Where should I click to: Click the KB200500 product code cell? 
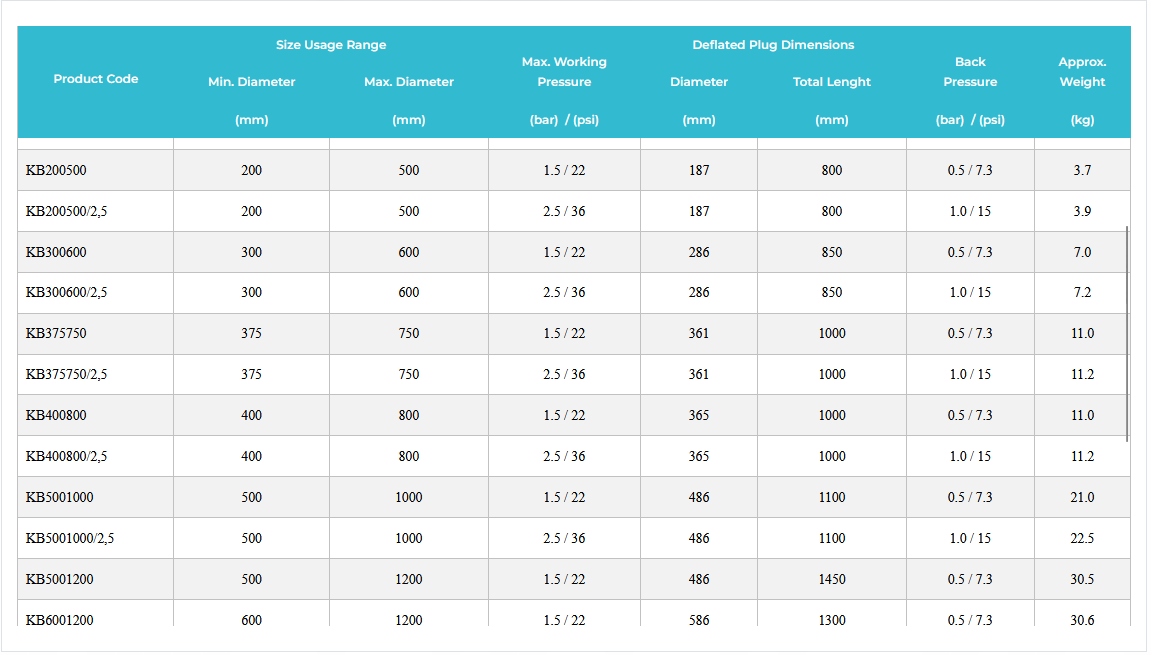(x=57, y=171)
